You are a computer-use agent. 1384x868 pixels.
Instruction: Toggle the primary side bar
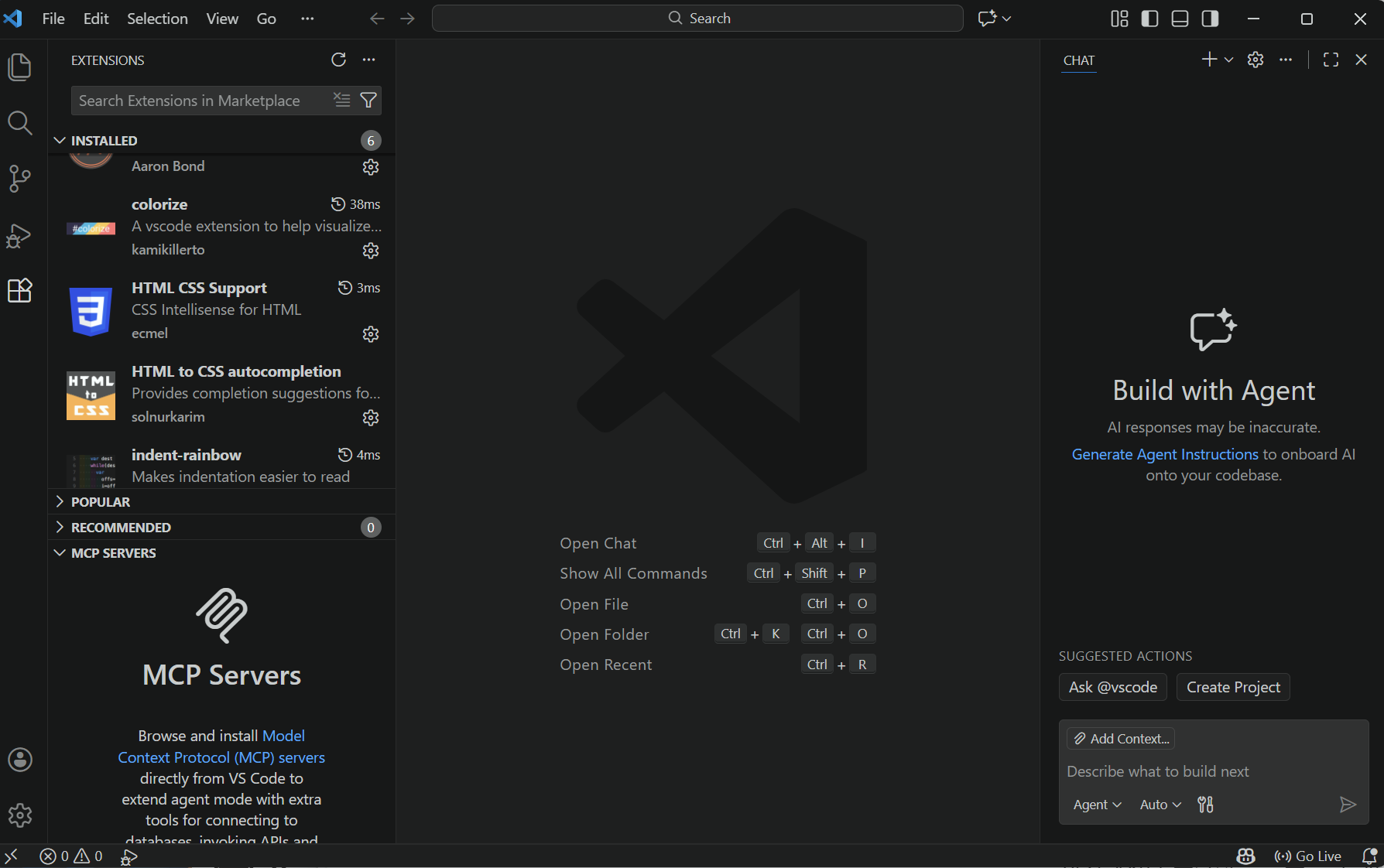click(x=1149, y=19)
